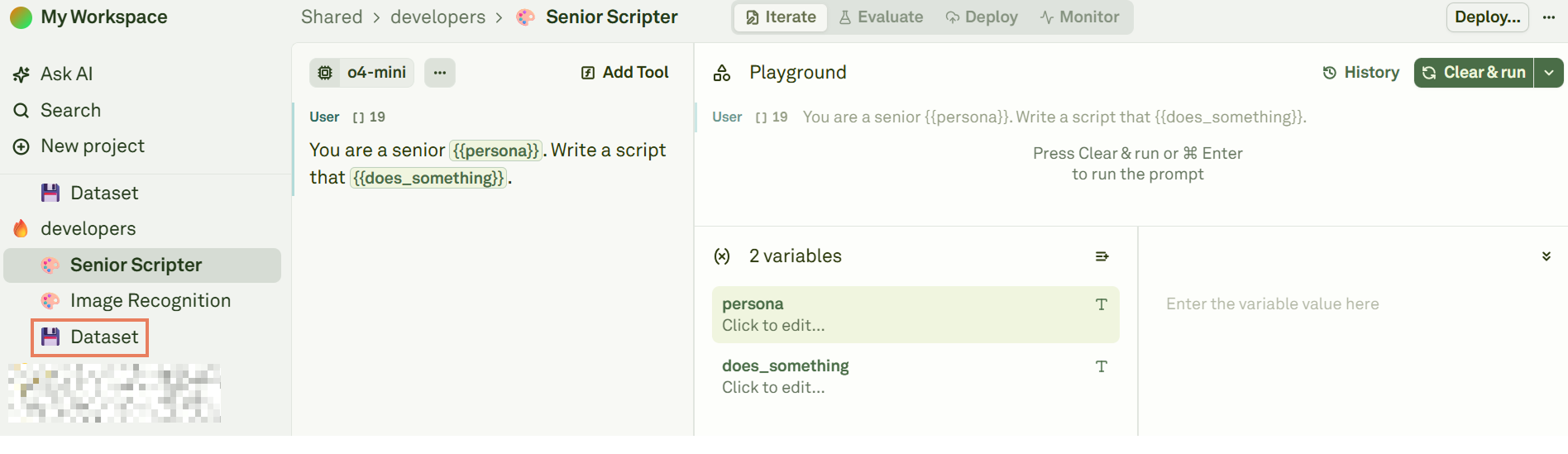
Task: Click the Search magnifier icon
Action: click(22, 110)
